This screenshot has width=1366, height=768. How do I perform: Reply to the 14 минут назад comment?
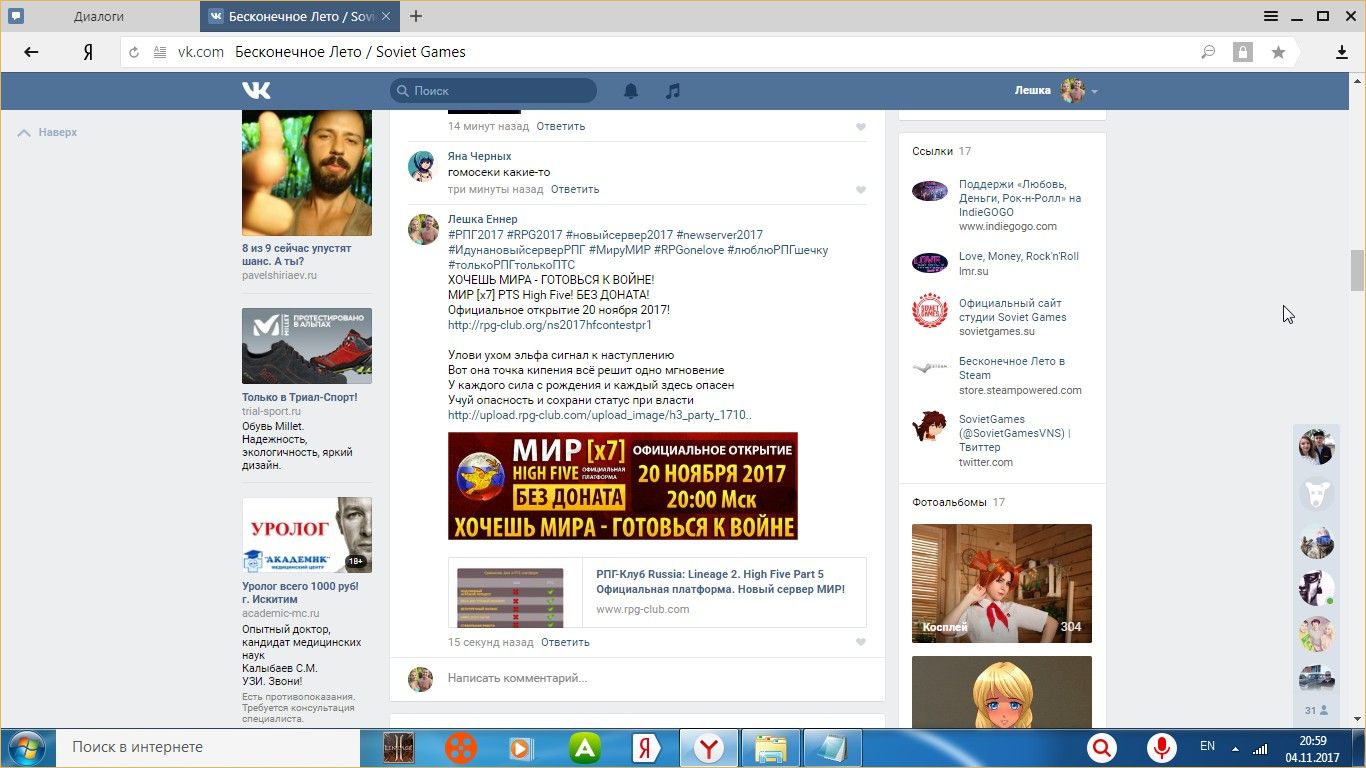coord(561,126)
